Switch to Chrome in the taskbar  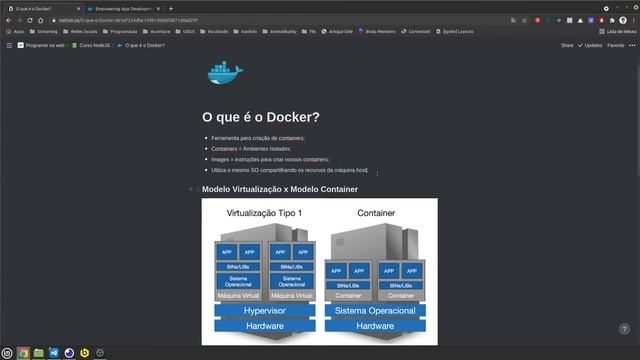point(23,353)
